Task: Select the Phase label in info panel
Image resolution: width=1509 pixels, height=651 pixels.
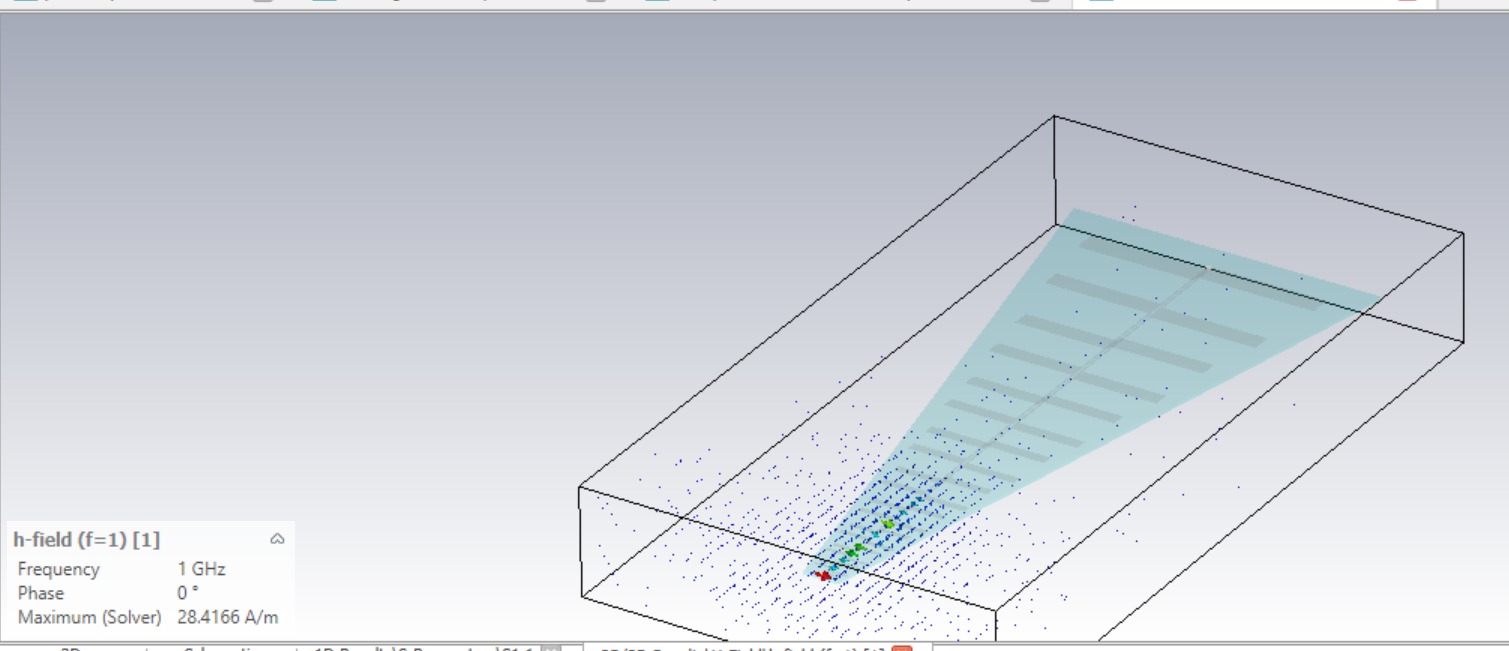Action: pos(40,593)
